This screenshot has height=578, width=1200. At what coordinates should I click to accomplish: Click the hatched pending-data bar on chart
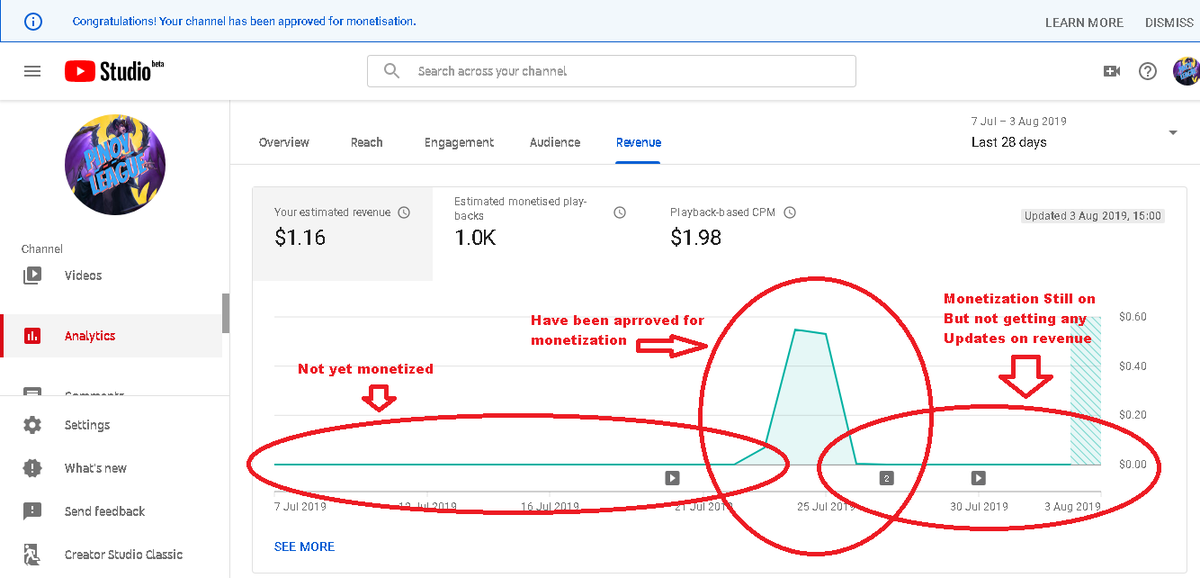point(1085,390)
